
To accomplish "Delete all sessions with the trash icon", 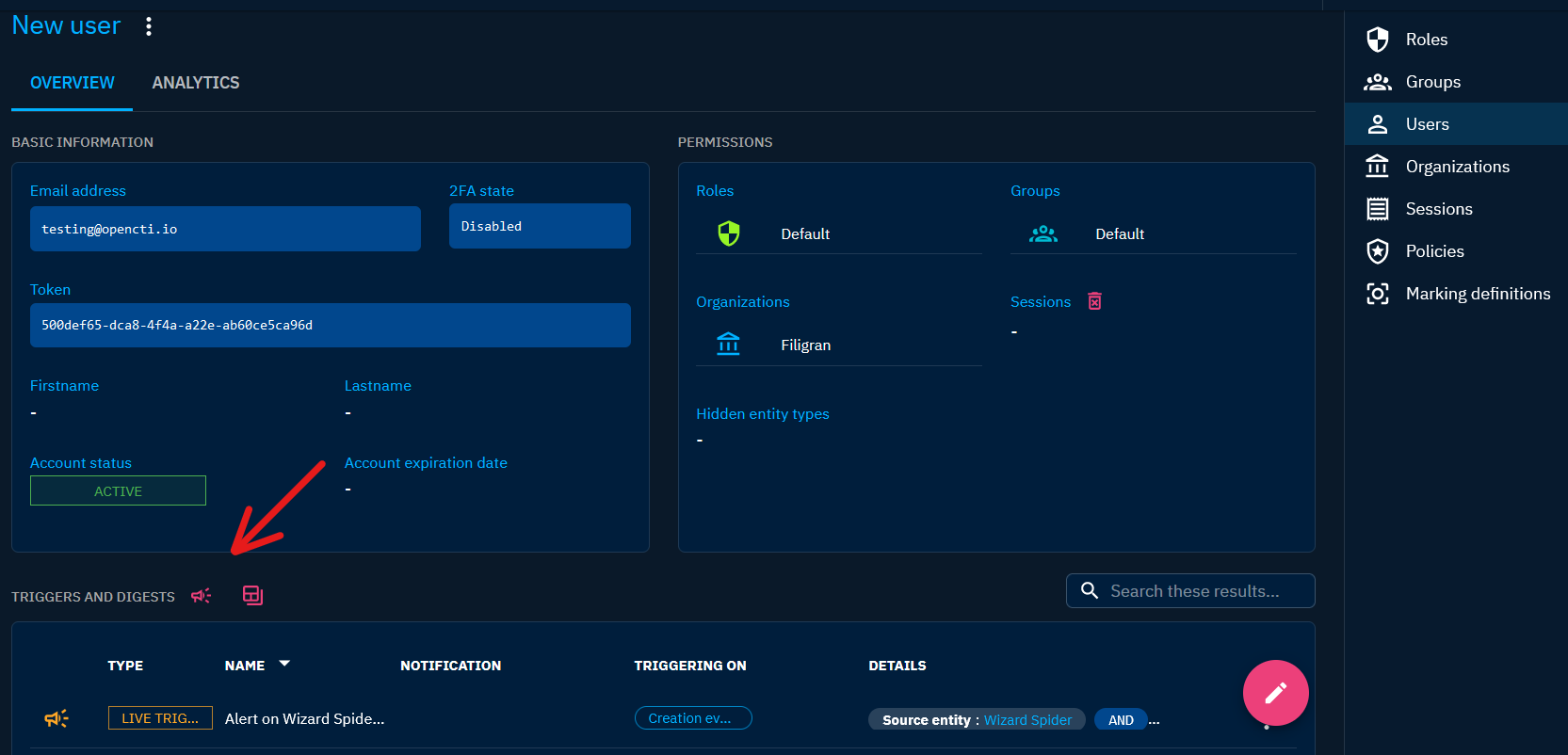I will pyautogui.click(x=1094, y=301).
